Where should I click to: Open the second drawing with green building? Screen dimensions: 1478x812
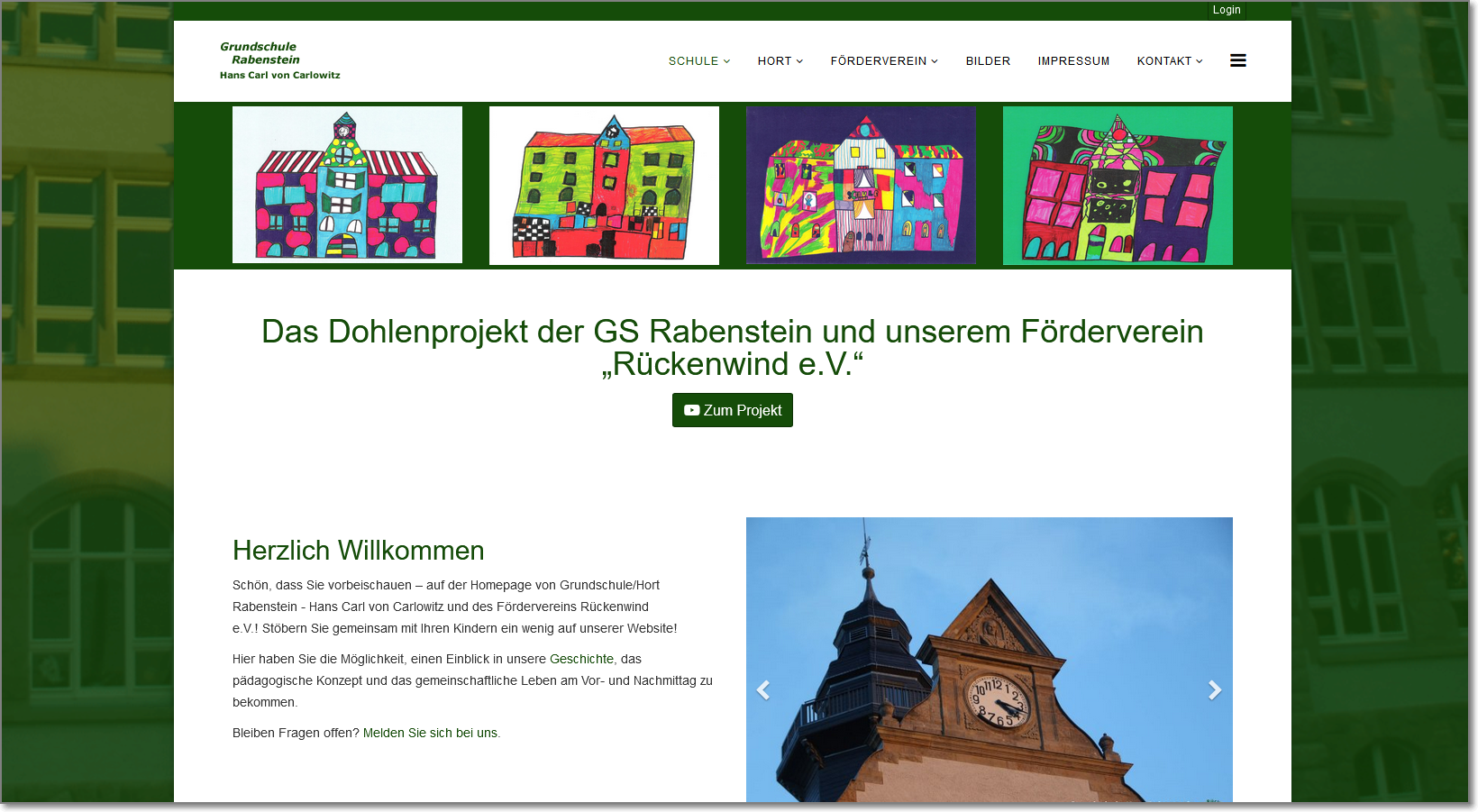pos(604,185)
